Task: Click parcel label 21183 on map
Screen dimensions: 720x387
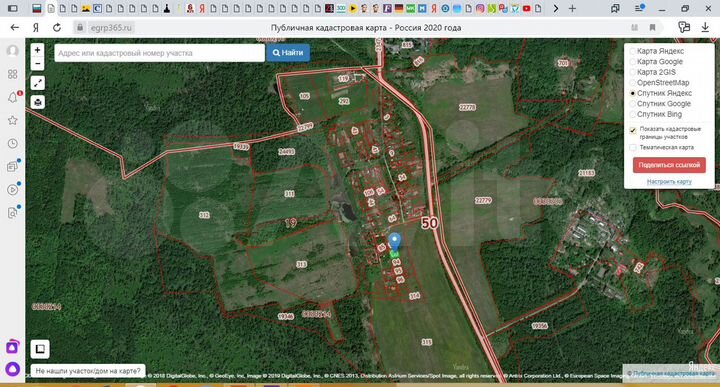Action: pyautogui.click(x=586, y=173)
